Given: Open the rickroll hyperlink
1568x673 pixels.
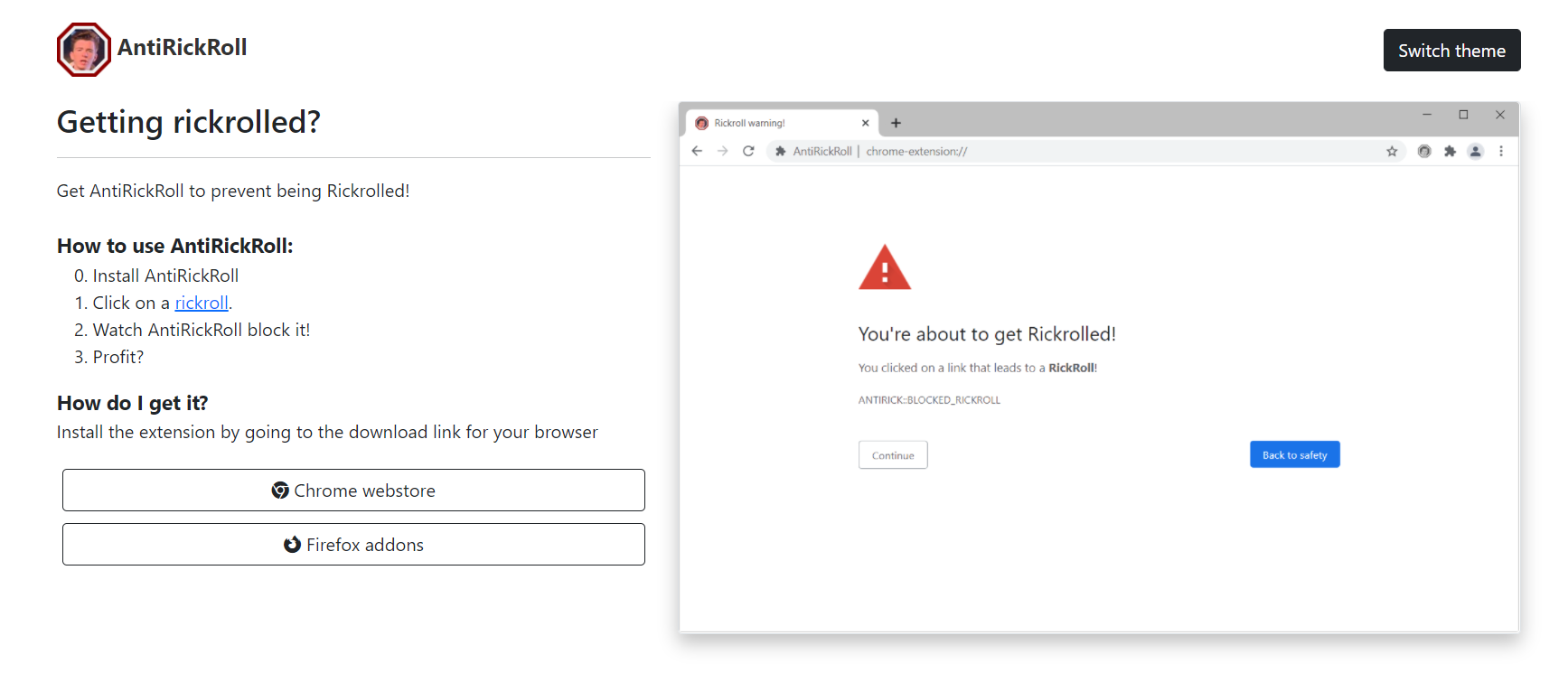Looking at the screenshot, I should coord(202,303).
